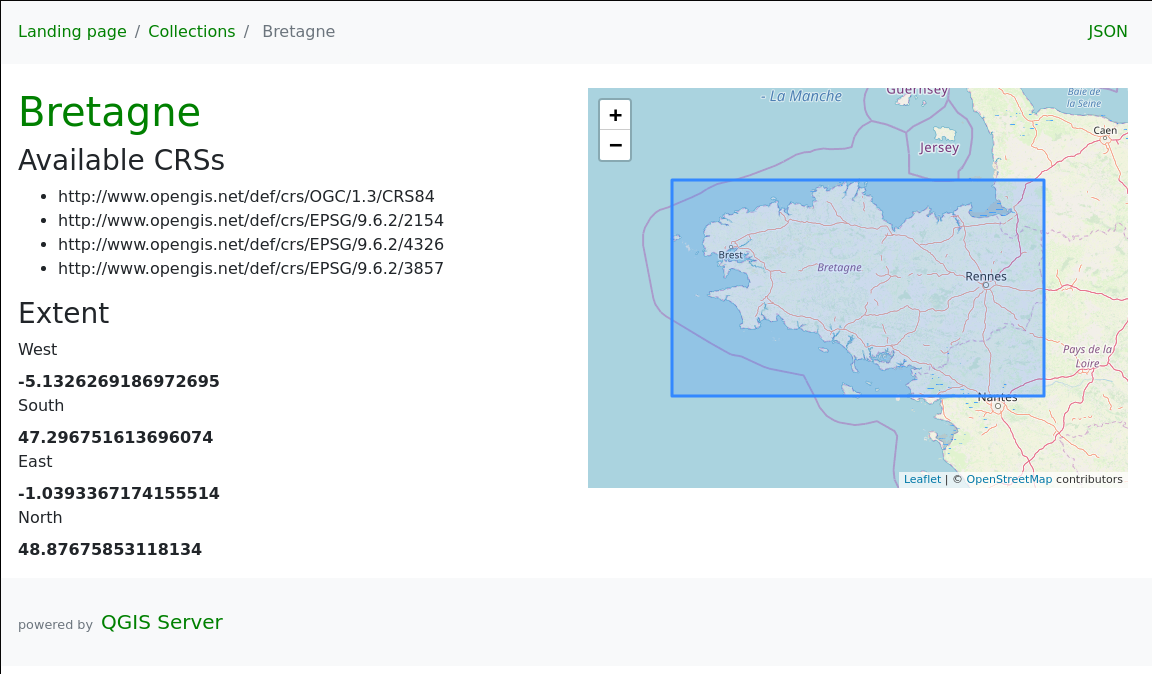Screen dimensions: 1152x674
Task: Click Caen label on the map
Action: [1105, 131]
